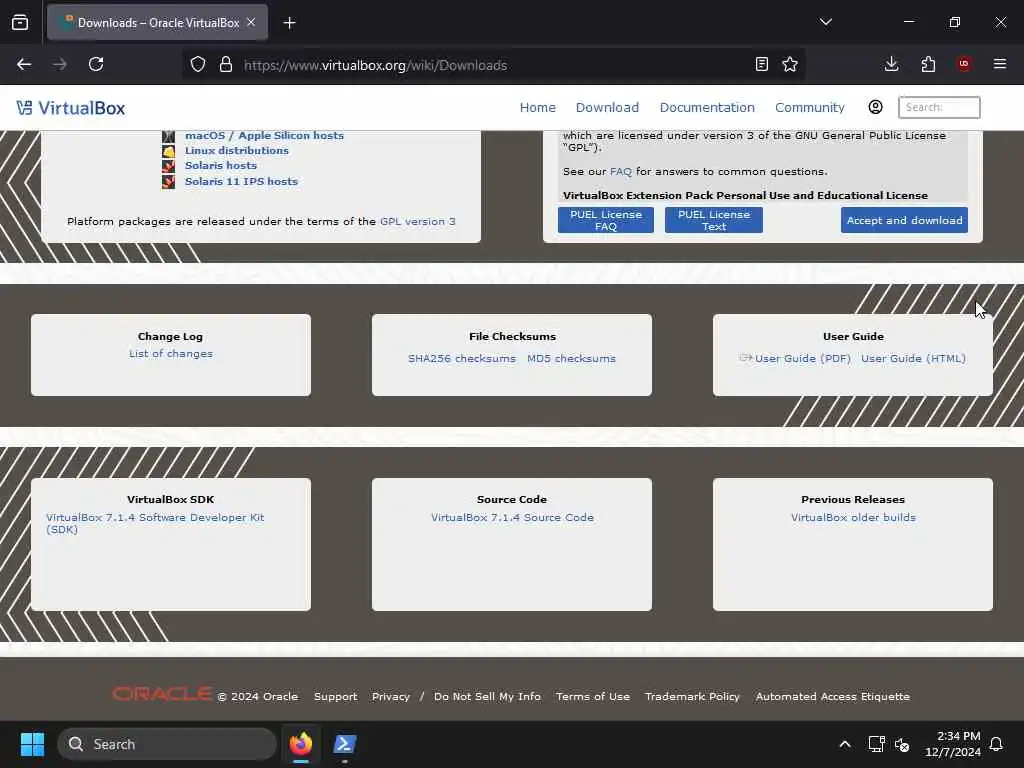Select the address bar URL field
1024x768 pixels.
coord(493,65)
